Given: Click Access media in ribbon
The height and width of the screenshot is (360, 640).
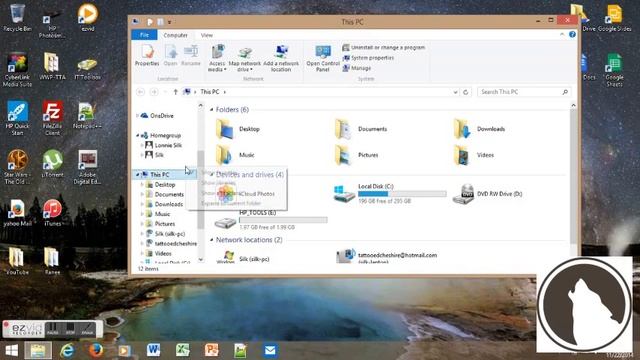Looking at the screenshot, I should click(x=217, y=58).
